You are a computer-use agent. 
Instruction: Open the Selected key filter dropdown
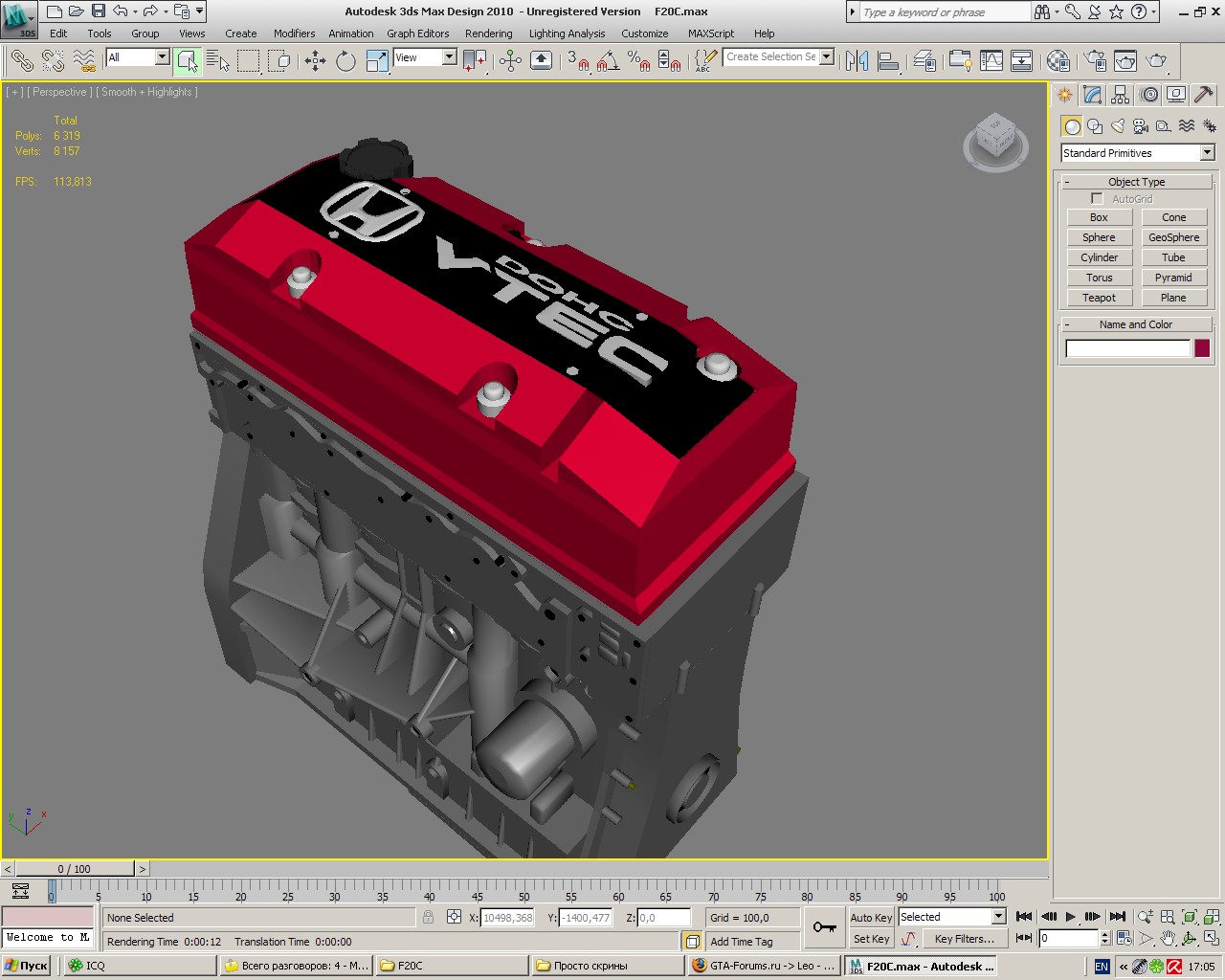coord(952,917)
